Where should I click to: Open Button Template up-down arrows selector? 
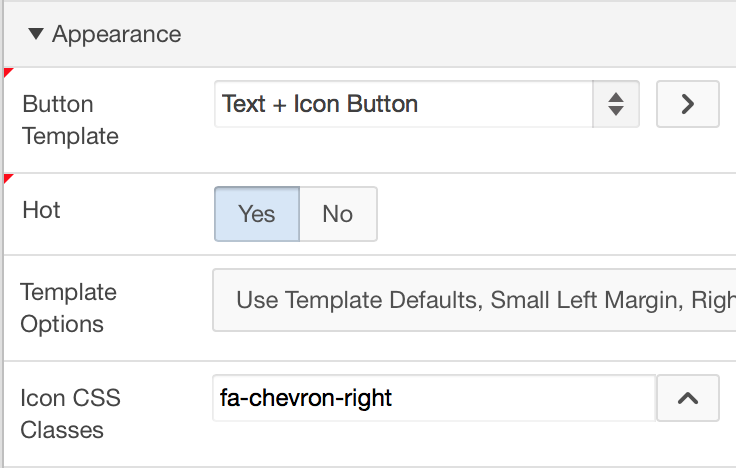616,104
